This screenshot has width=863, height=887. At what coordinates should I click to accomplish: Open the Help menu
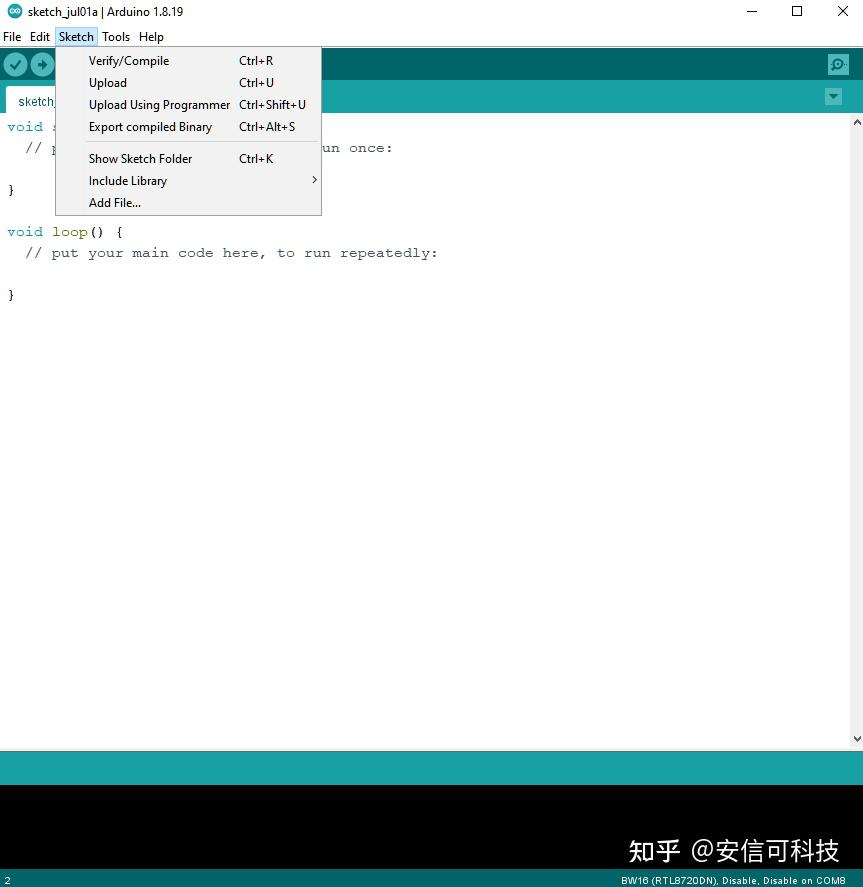pyautogui.click(x=151, y=36)
